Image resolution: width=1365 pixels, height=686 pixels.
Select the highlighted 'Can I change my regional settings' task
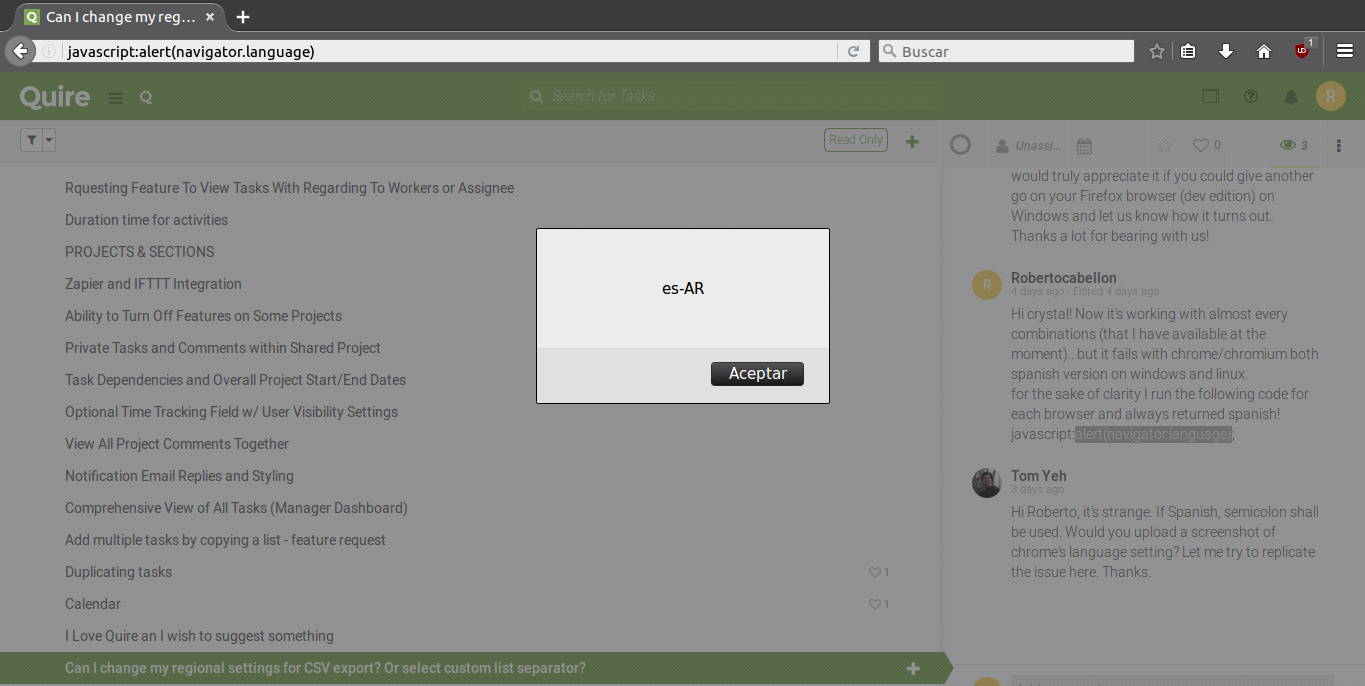coord(325,668)
